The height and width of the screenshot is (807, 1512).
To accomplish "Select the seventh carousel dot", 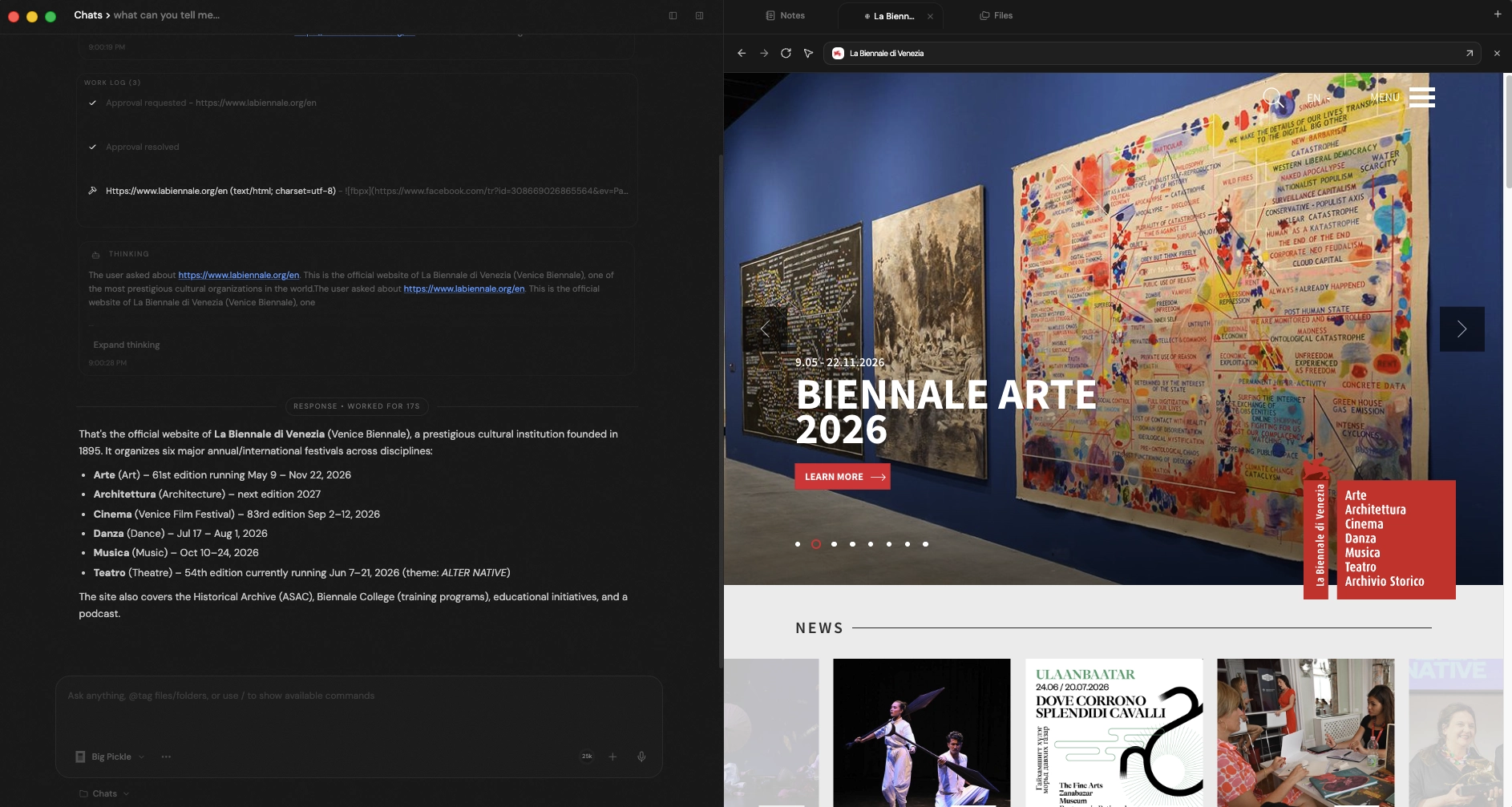I will (908, 544).
